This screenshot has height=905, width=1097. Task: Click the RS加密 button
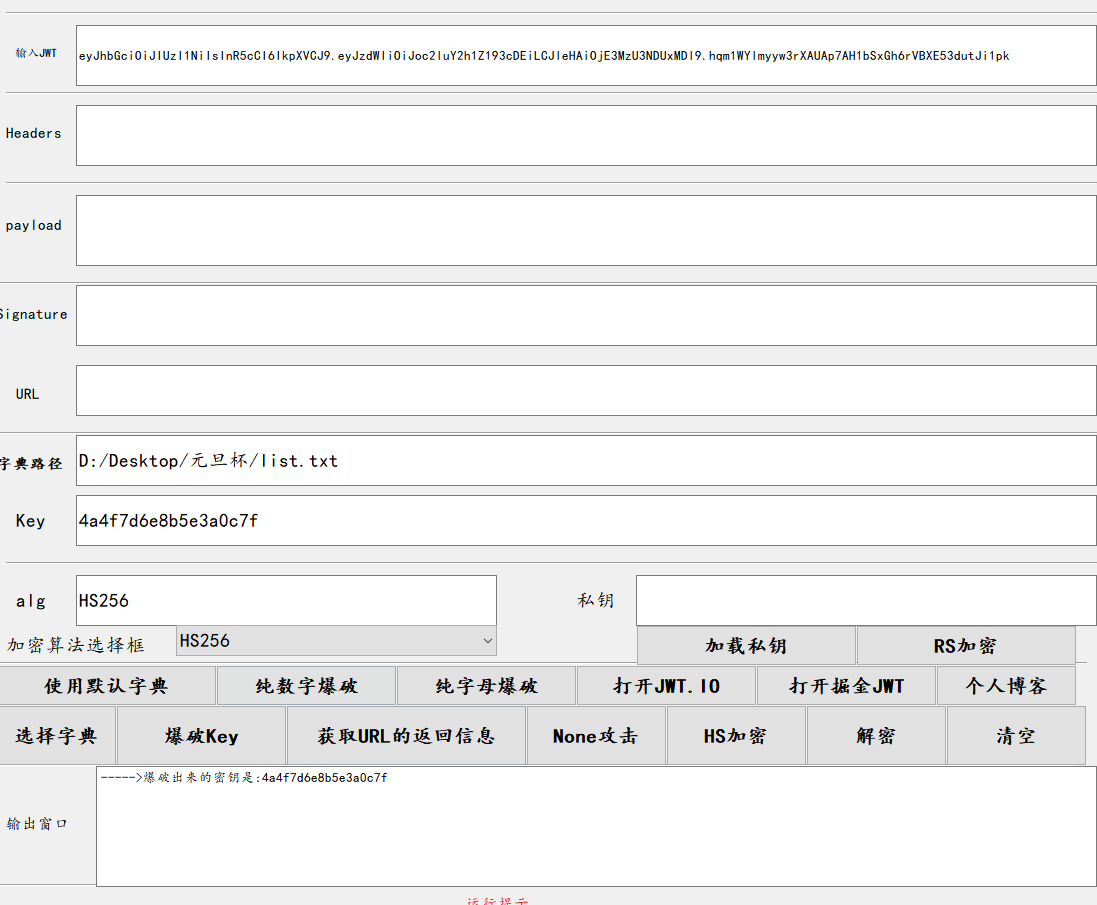tap(965, 646)
